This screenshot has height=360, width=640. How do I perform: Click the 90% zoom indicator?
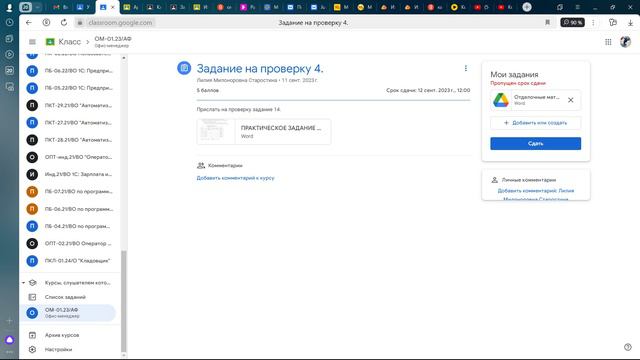pyautogui.click(x=572, y=22)
